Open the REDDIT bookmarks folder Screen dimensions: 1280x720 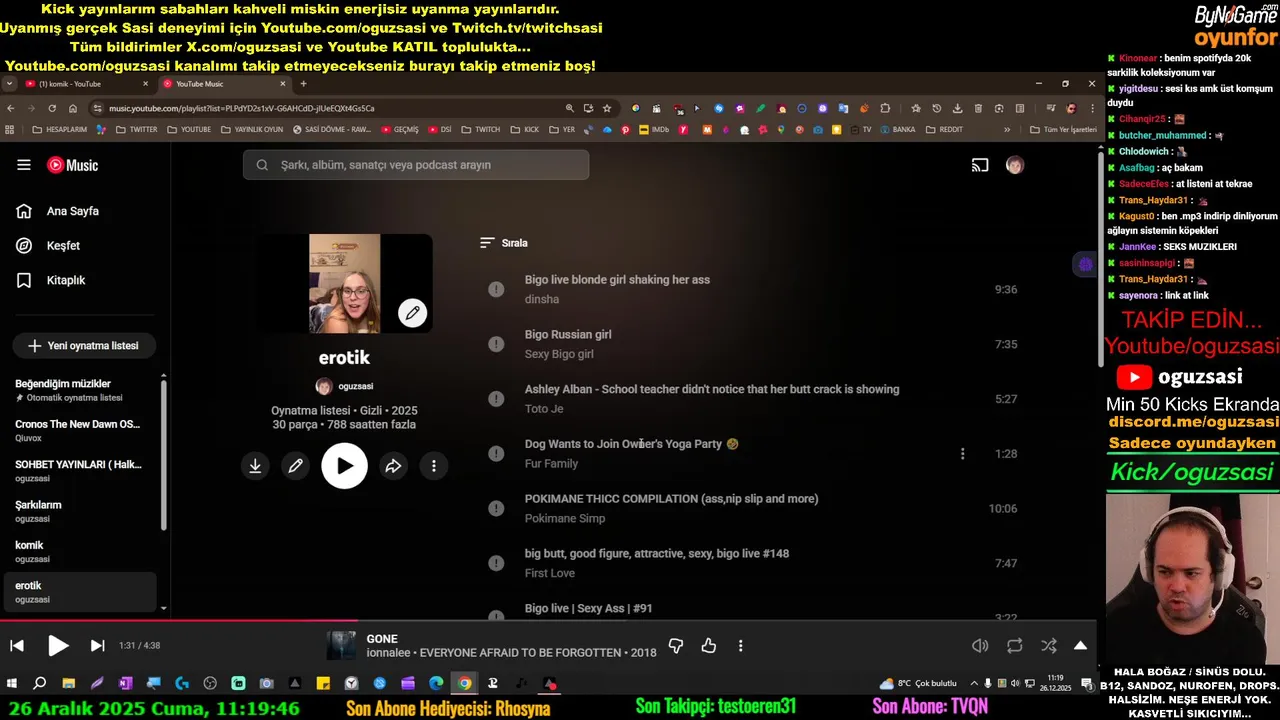point(945,129)
